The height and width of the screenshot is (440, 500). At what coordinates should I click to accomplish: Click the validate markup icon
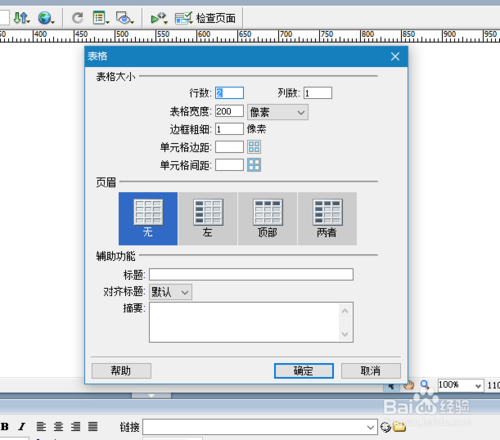click(x=159, y=18)
